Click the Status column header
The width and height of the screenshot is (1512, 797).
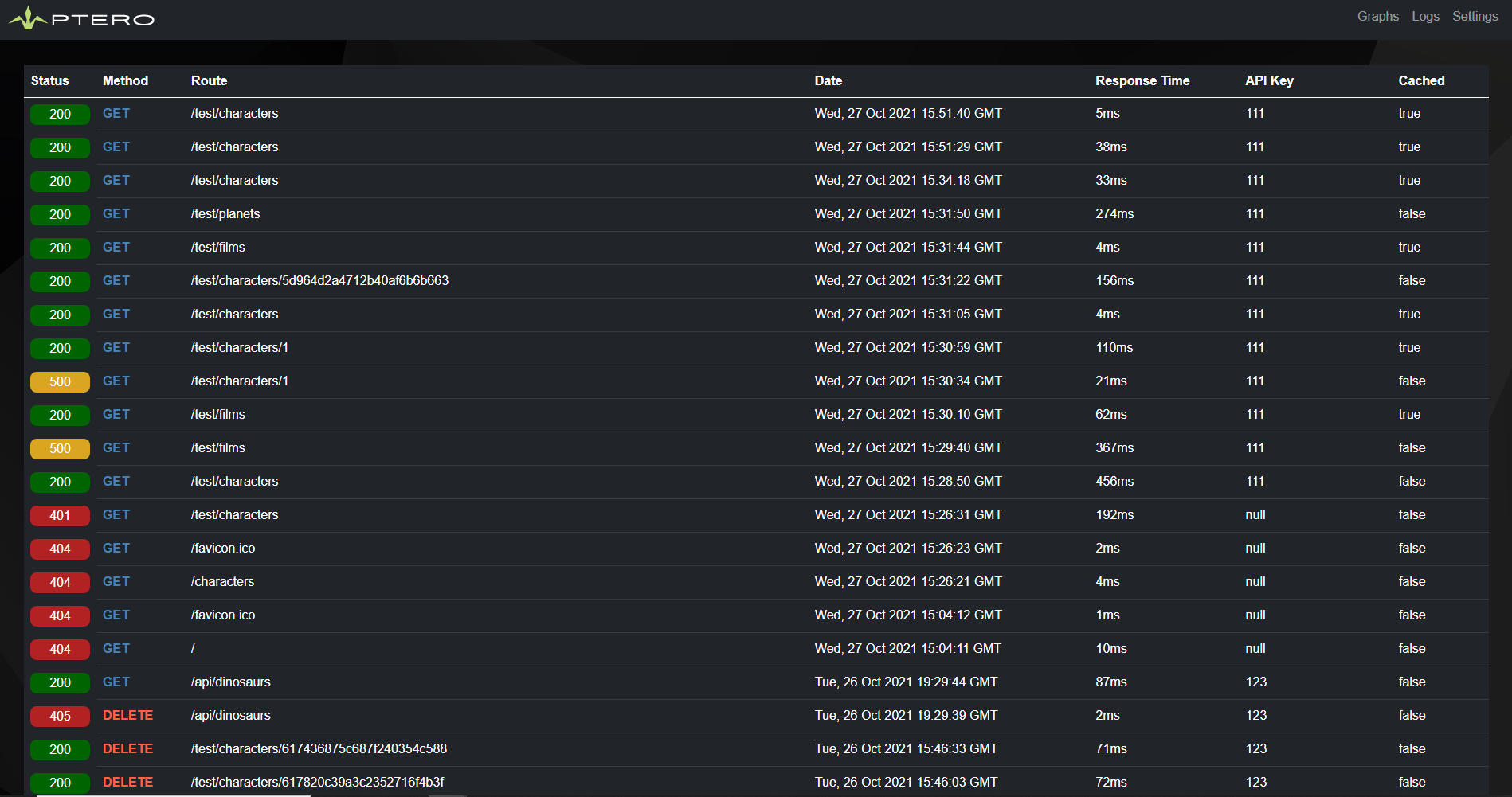pyautogui.click(x=50, y=80)
